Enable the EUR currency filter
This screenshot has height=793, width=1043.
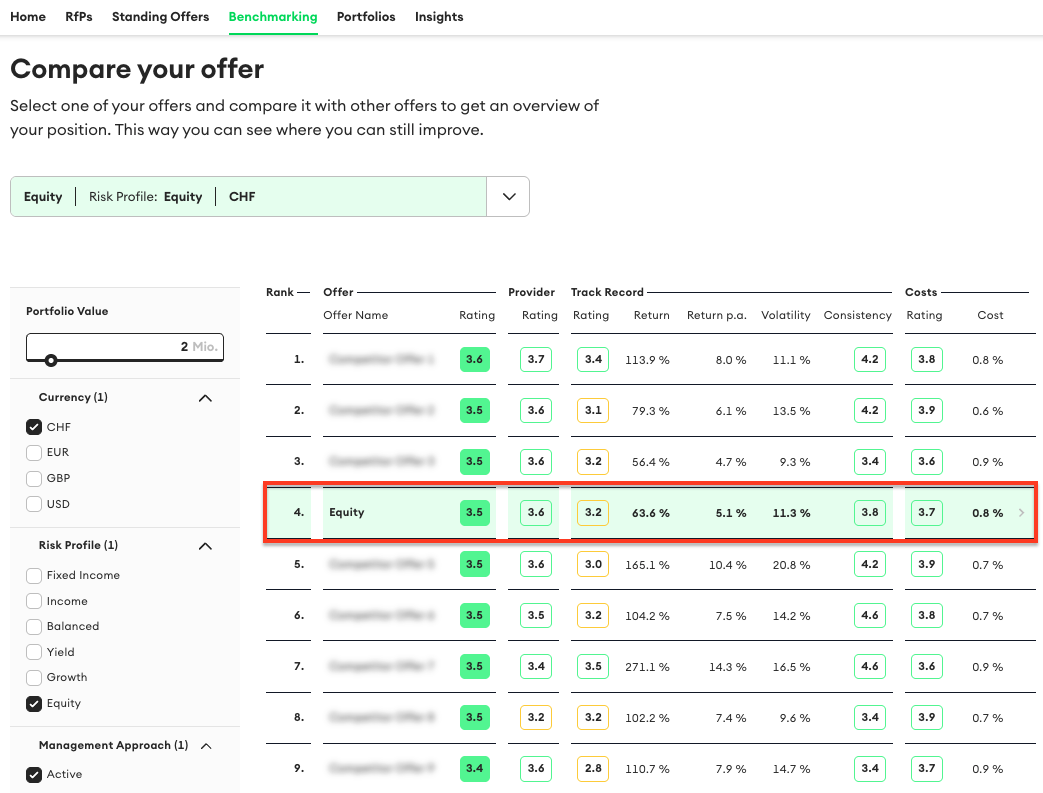(34, 453)
